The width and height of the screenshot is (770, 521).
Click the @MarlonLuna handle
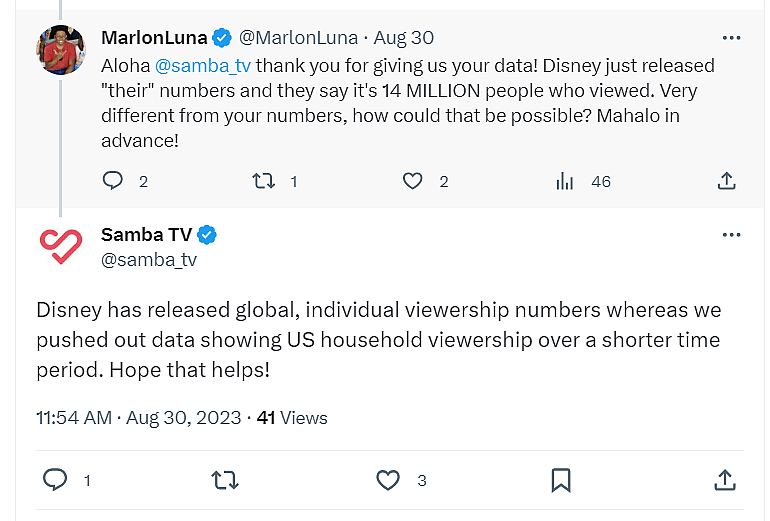point(299,38)
